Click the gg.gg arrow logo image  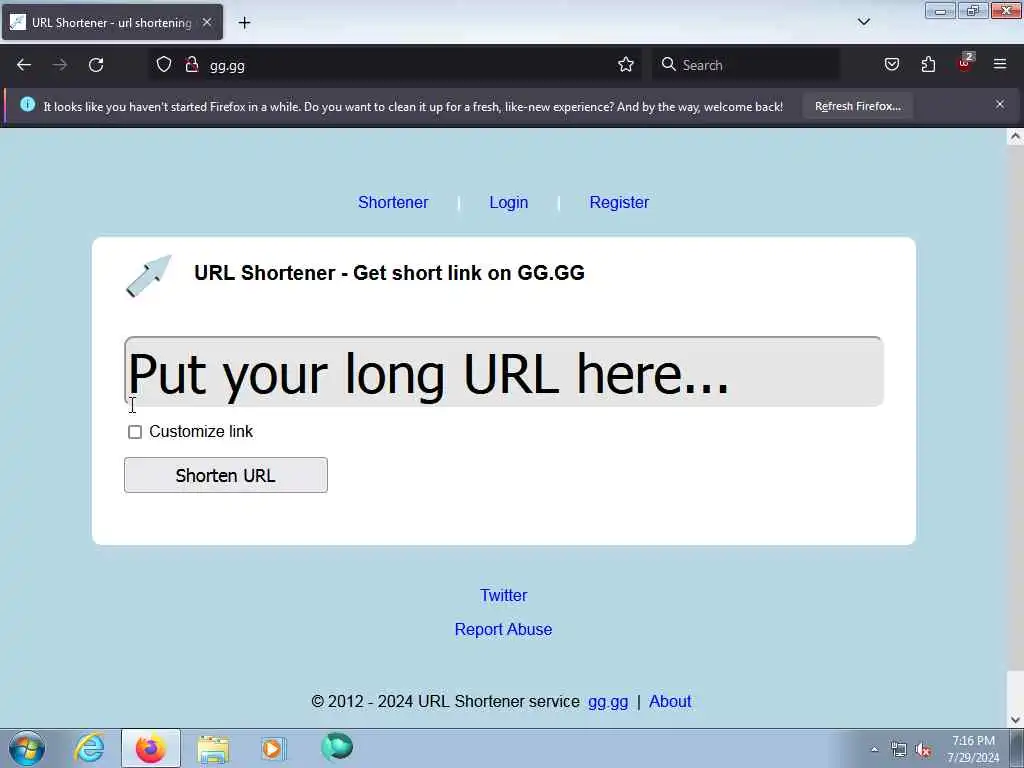point(148,276)
